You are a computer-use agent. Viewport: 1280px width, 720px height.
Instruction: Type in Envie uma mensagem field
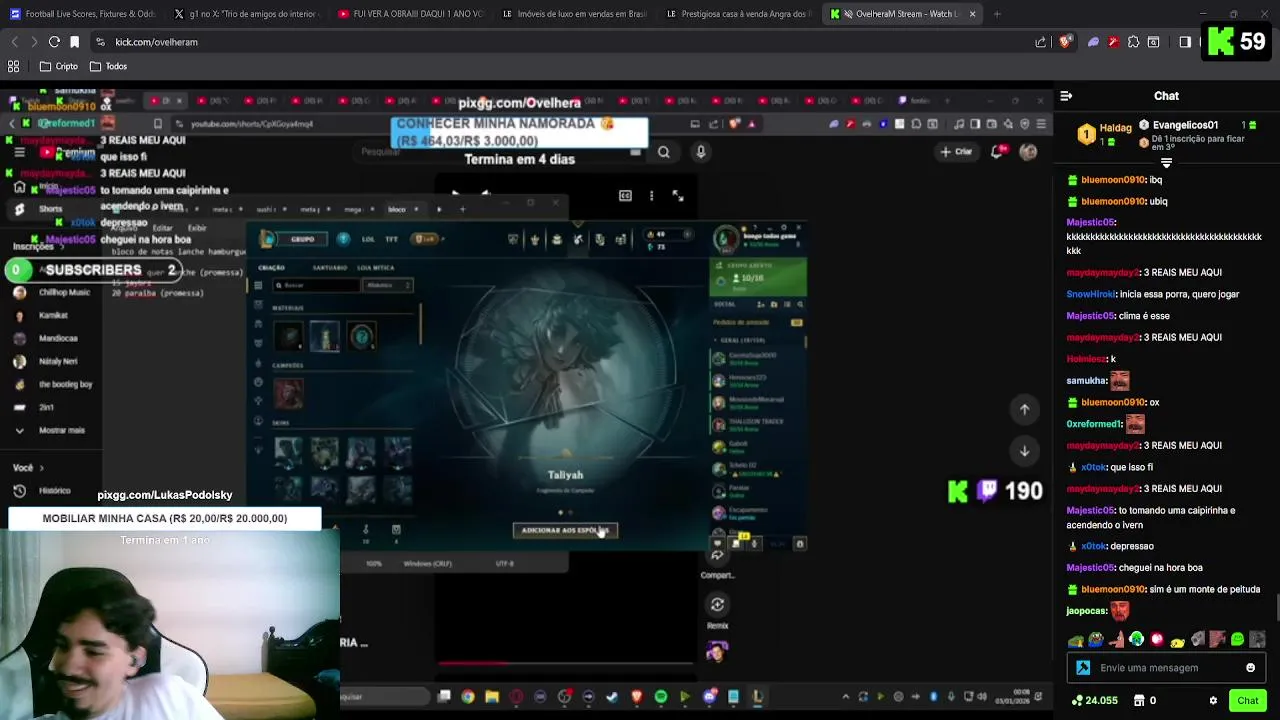1165,668
